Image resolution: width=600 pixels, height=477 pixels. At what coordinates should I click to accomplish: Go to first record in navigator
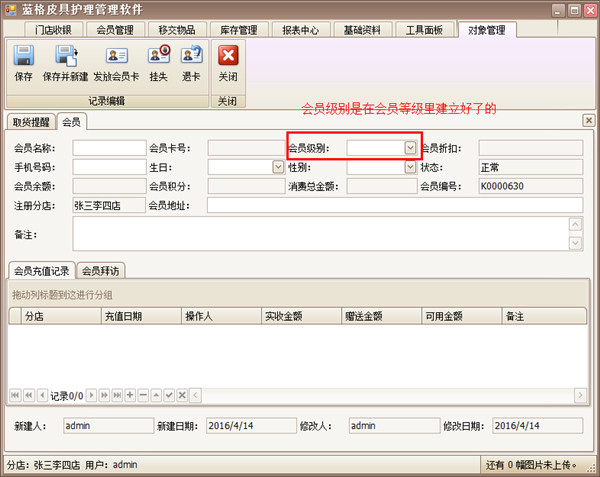[15, 395]
